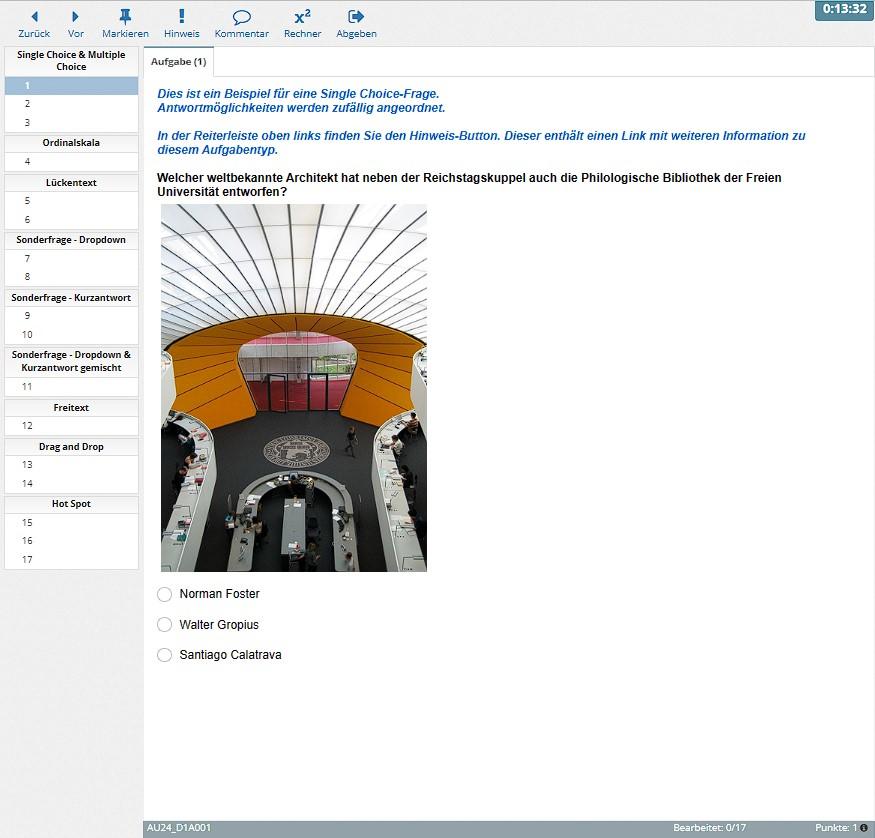Select Norman Foster answer

[165, 594]
